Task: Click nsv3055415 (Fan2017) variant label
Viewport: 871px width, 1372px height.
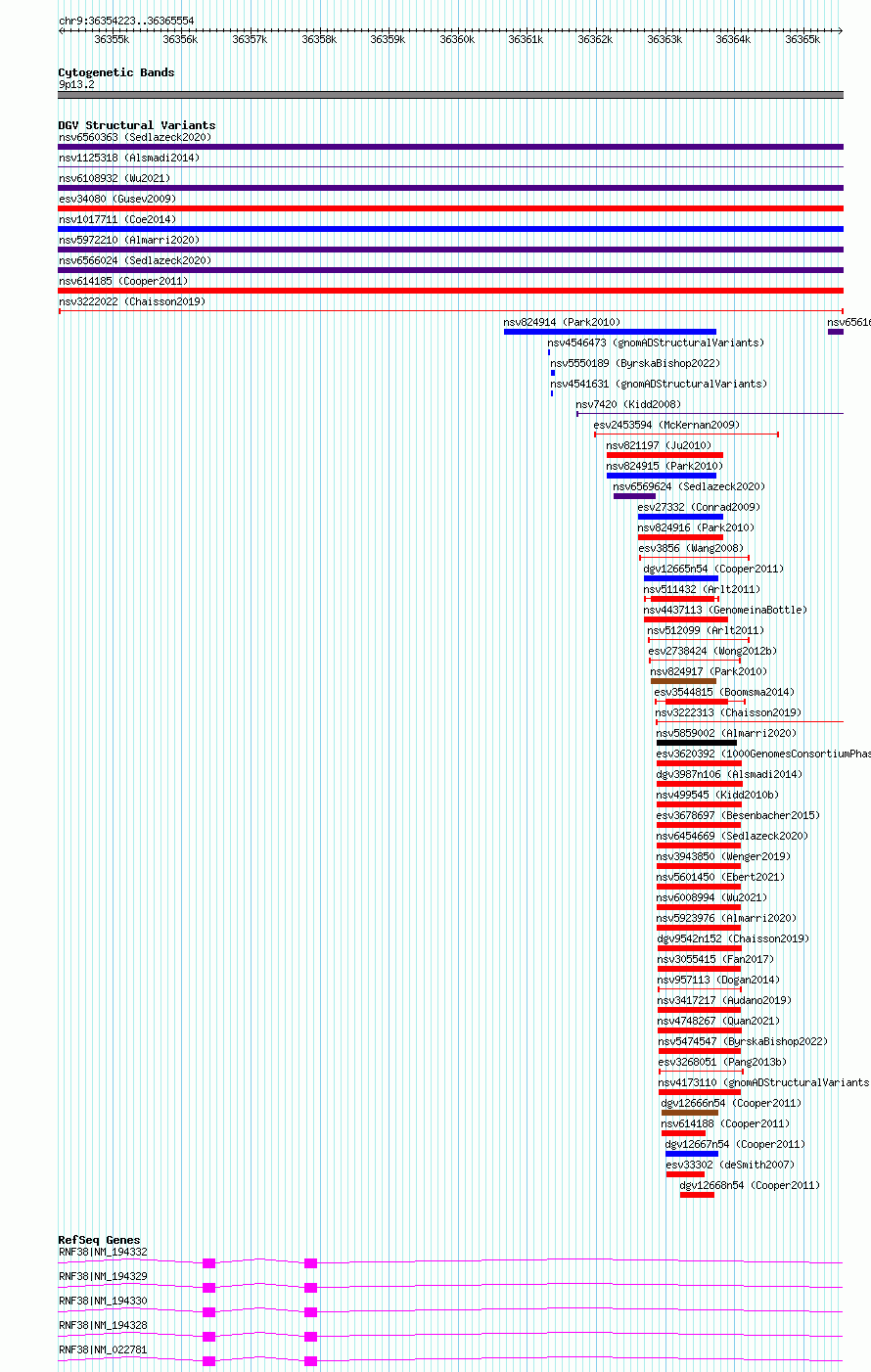Action: (x=714, y=959)
